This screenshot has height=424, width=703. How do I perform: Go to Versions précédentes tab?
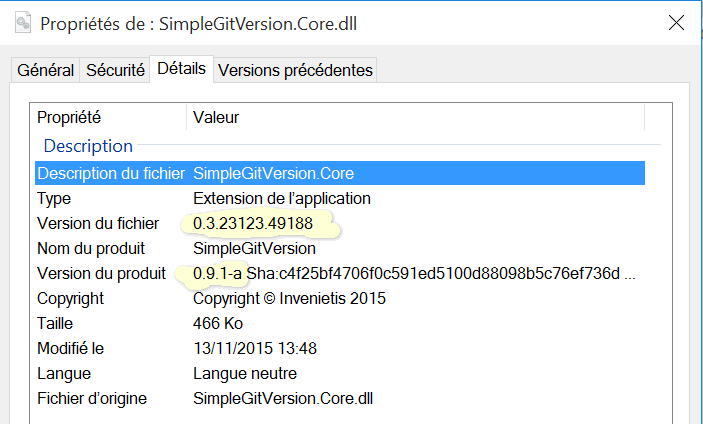click(295, 70)
